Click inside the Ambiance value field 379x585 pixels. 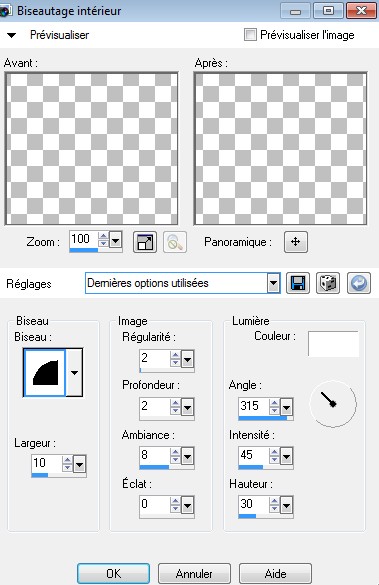[154, 455]
